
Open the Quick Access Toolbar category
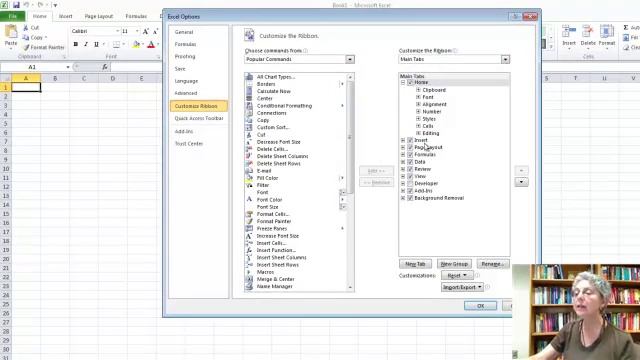[199, 118]
